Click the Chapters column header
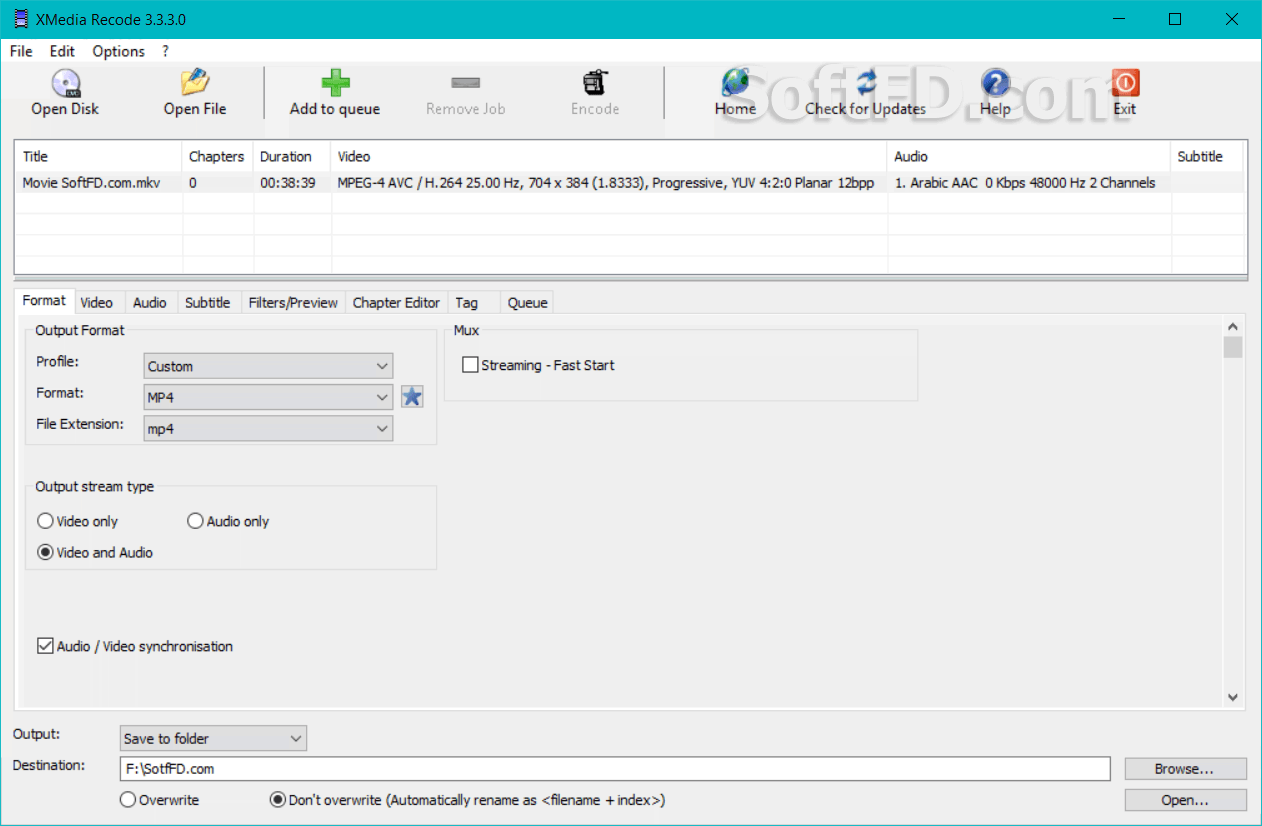This screenshot has width=1262, height=826. point(217,156)
